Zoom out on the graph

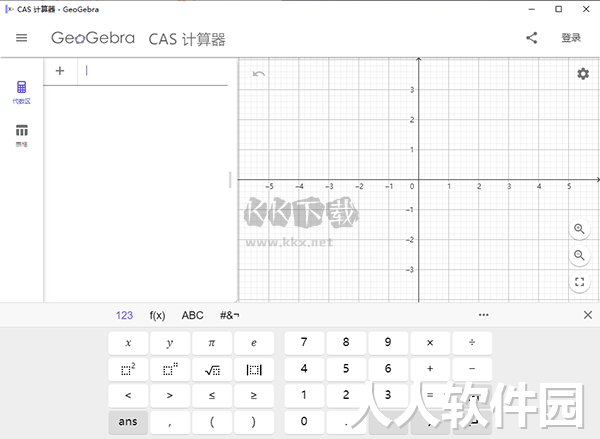[x=579, y=255]
